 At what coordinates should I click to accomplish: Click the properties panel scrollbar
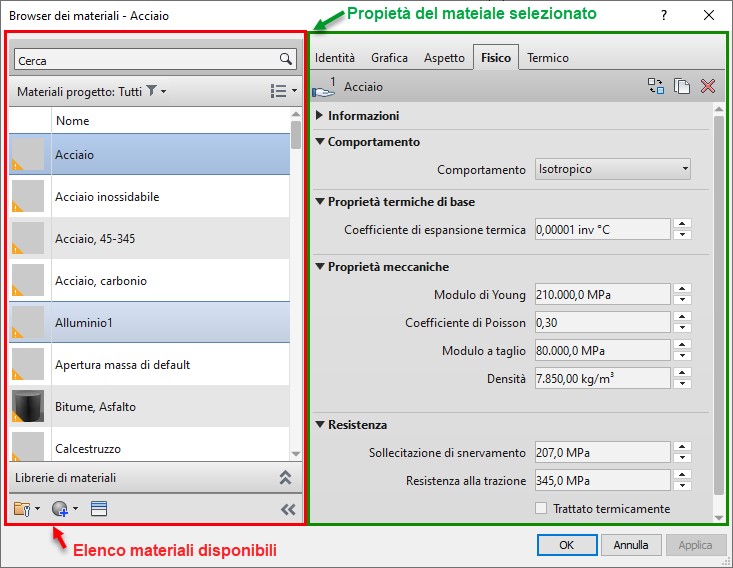point(719,304)
